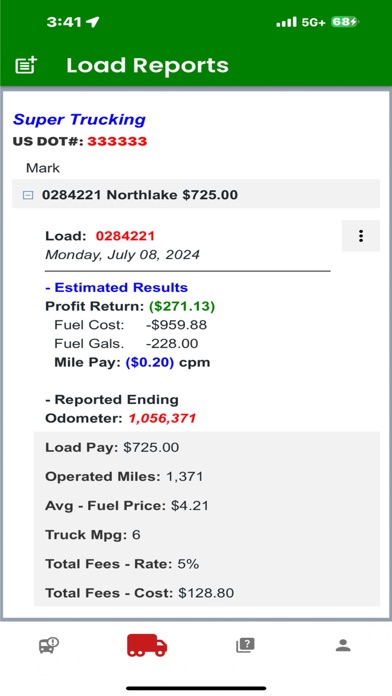Select the 0284221 Northlake $725.00 row
The height and width of the screenshot is (696, 392).
pyautogui.click(x=196, y=194)
